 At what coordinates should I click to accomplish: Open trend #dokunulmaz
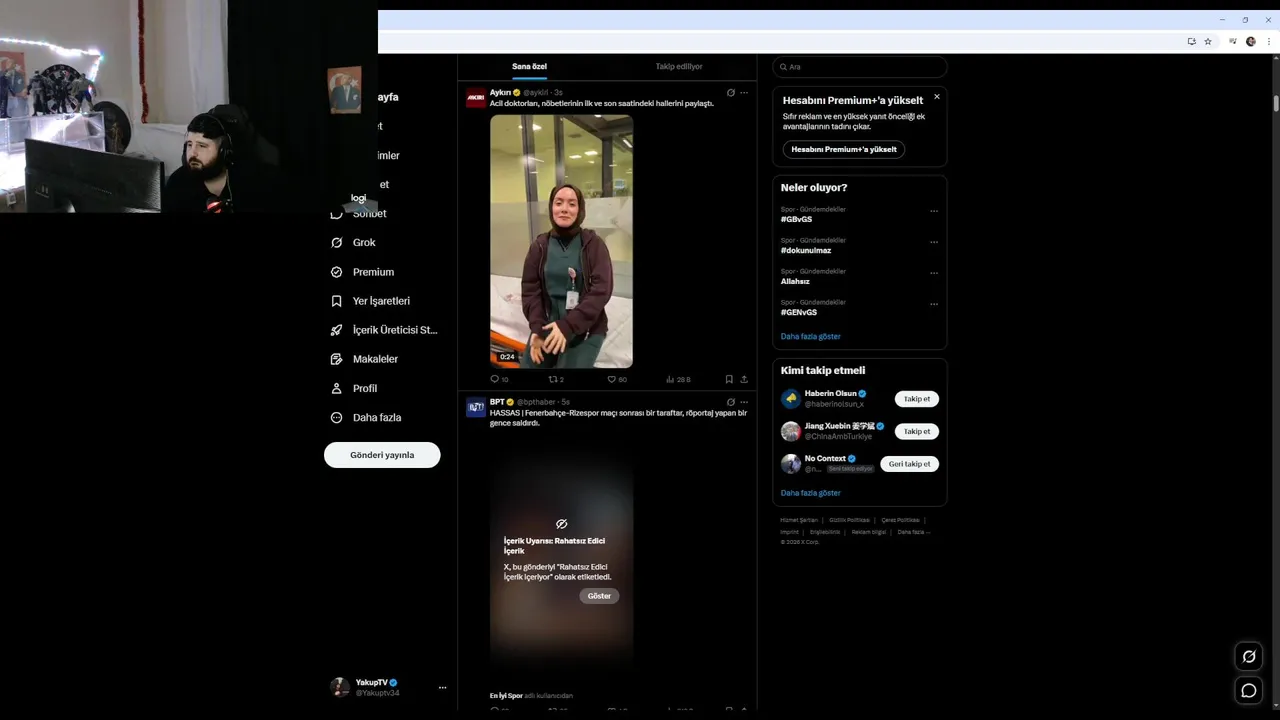coord(806,250)
